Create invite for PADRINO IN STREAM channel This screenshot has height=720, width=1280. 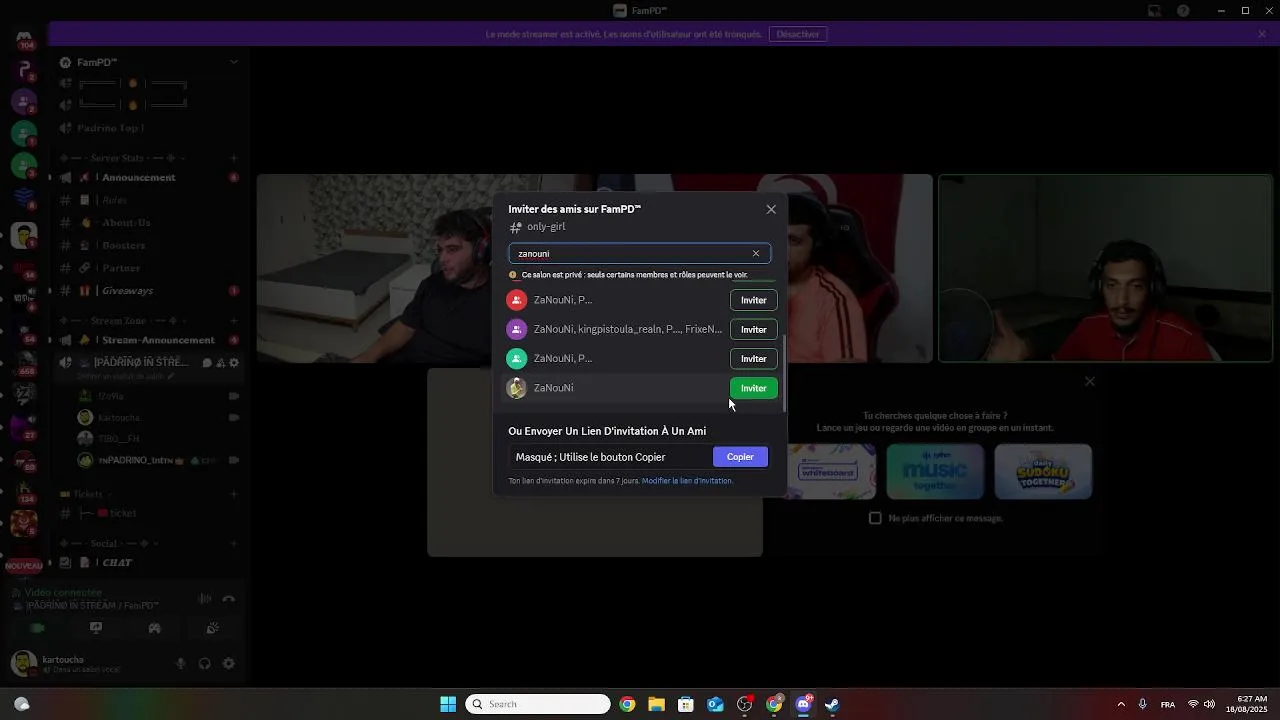coord(221,363)
